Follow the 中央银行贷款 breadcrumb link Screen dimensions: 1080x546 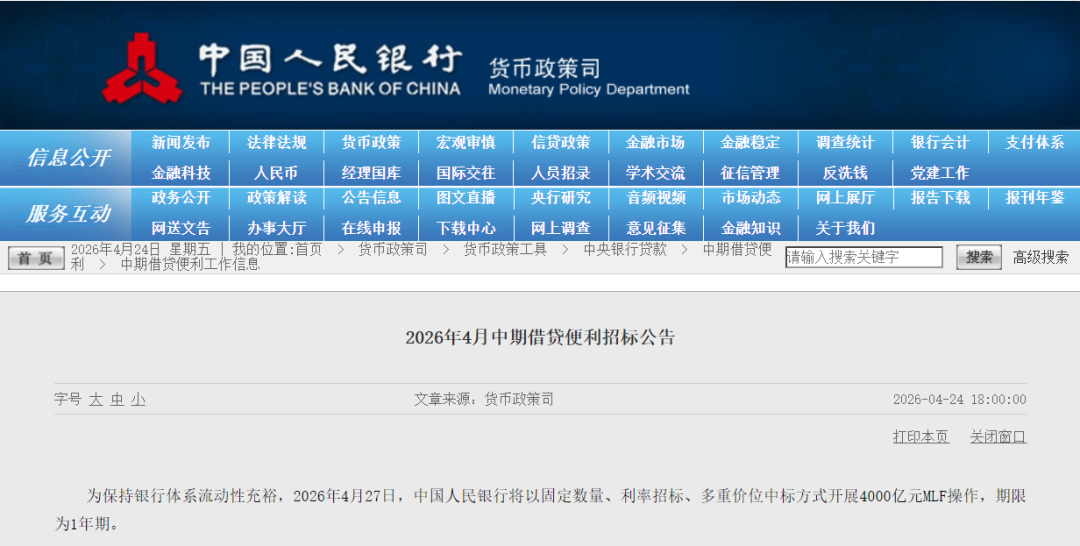click(x=625, y=249)
